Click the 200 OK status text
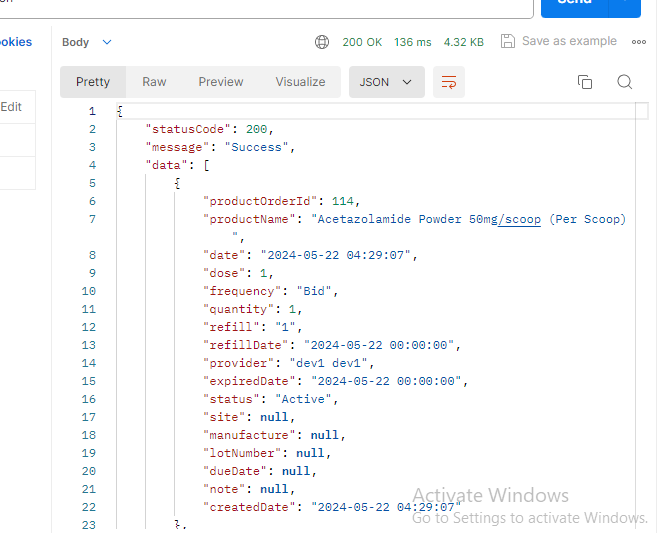The height and width of the screenshot is (533, 672). [362, 42]
